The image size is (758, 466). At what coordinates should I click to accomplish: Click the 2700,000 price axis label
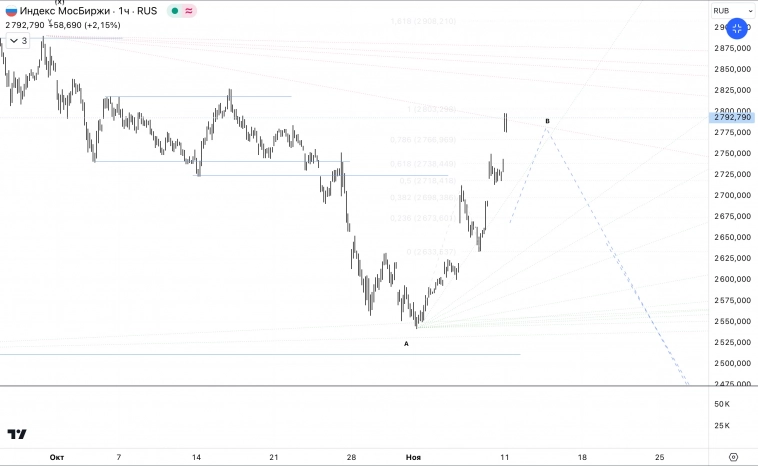click(x=732, y=195)
